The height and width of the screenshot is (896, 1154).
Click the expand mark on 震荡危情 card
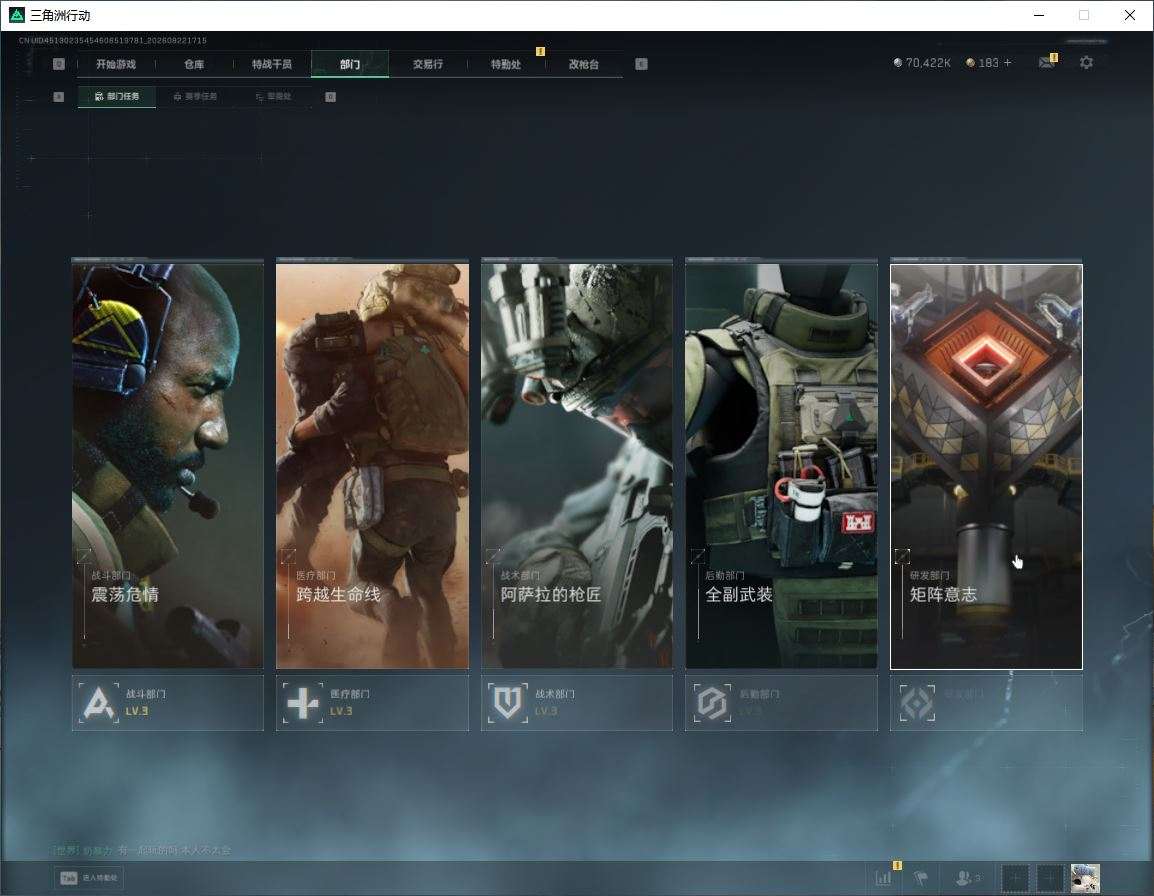pos(84,555)
